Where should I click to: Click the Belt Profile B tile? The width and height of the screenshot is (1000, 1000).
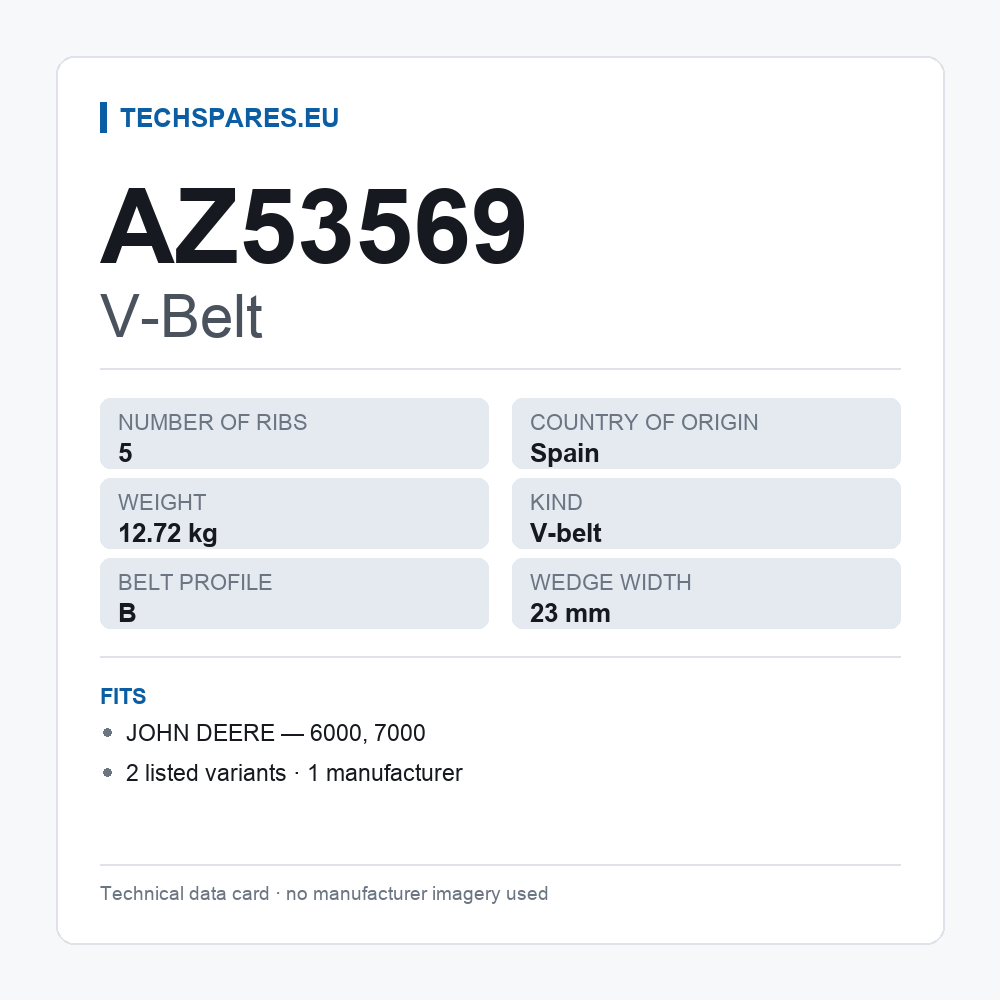coord(294,594)
